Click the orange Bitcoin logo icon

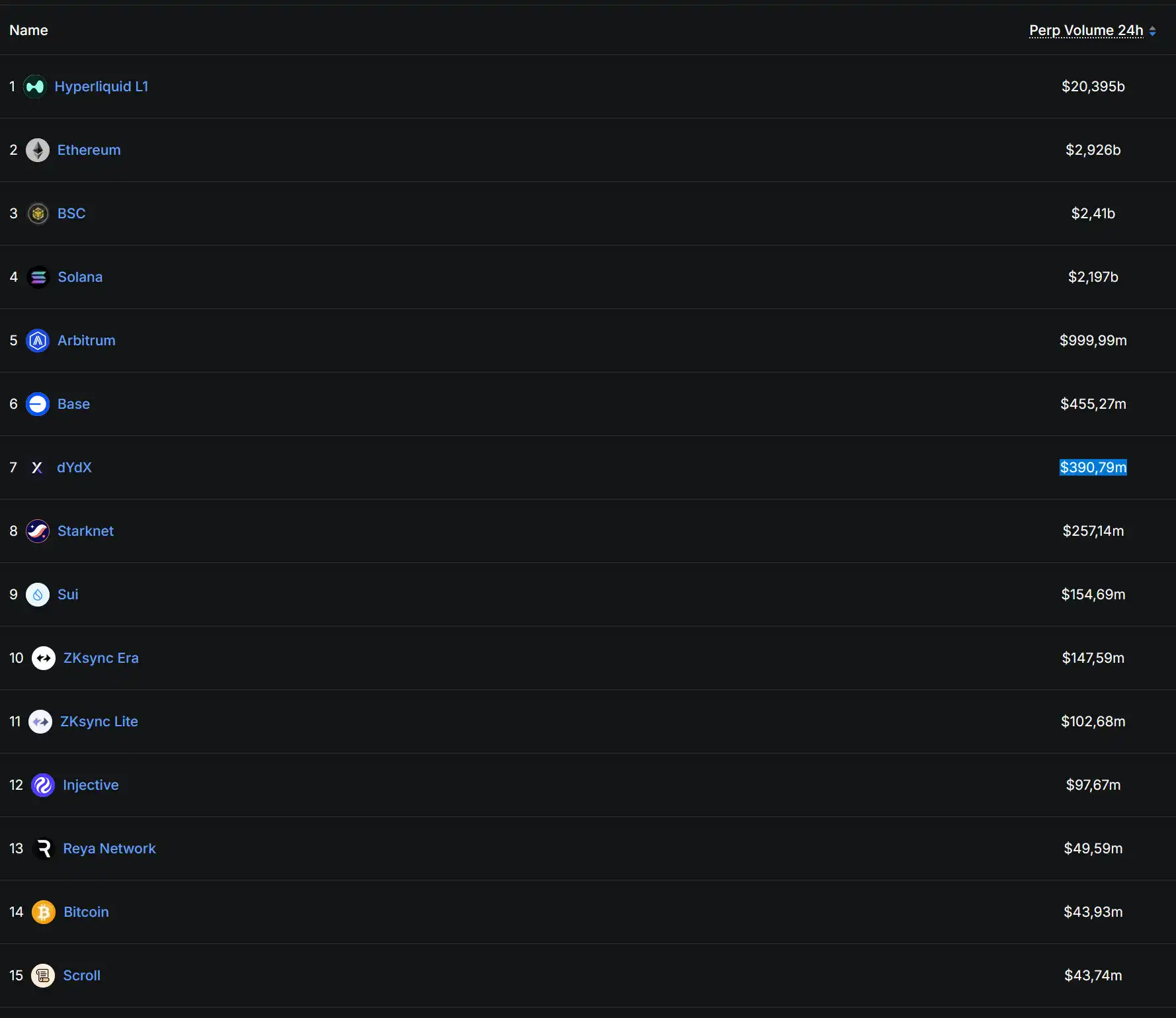pyautogui.click(x=44, y=912)
